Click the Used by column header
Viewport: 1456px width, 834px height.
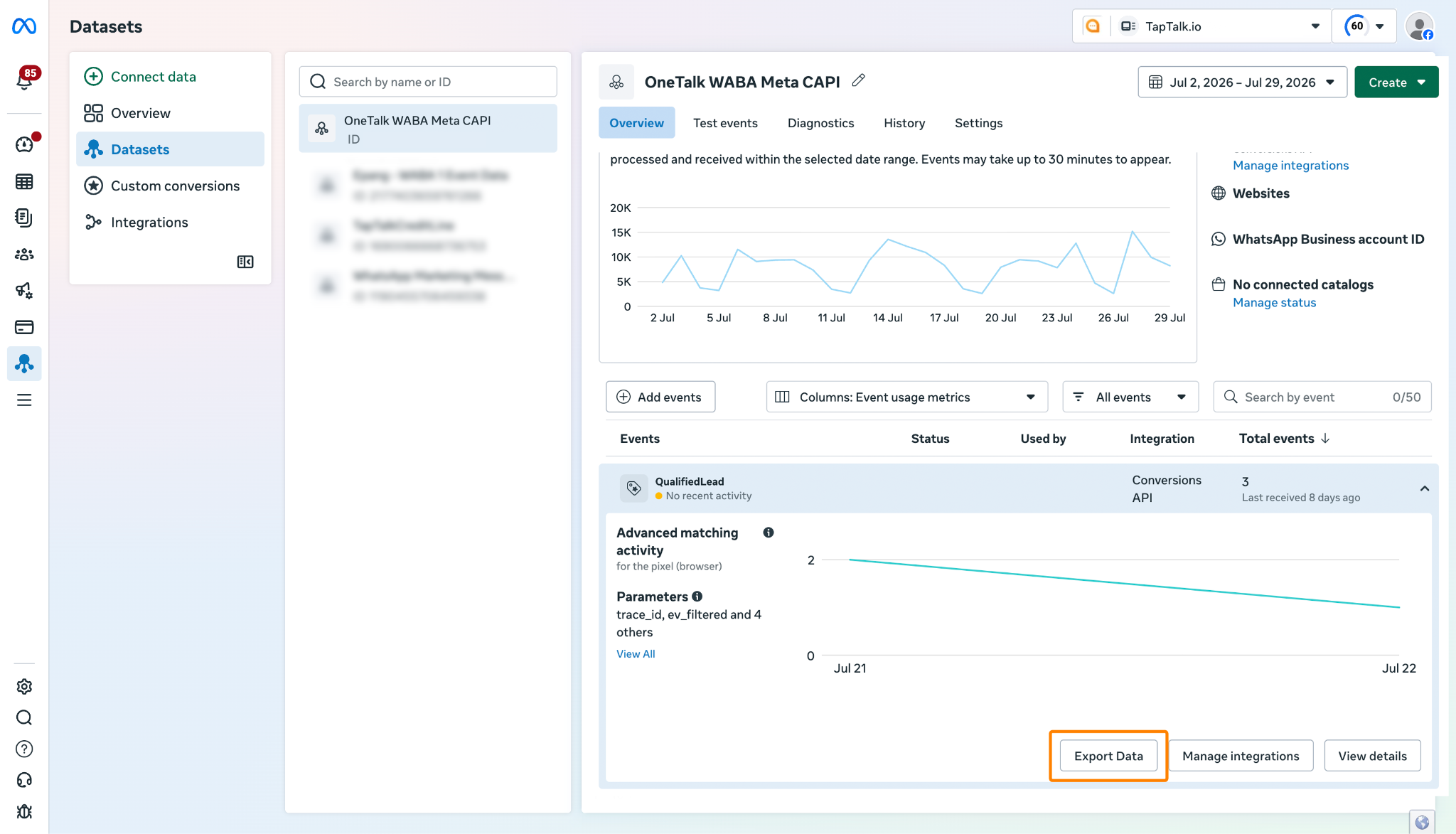tap(1043, 439)
